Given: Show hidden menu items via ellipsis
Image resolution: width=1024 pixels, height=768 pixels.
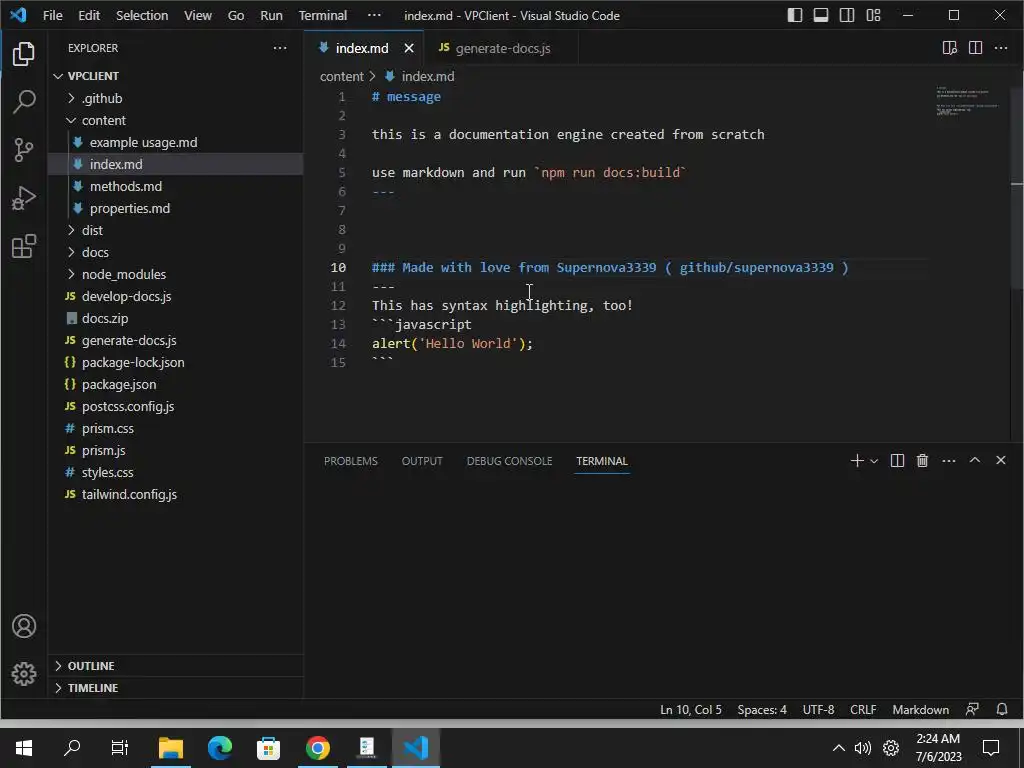Looking at the screenshot, I should click(374, 15).
